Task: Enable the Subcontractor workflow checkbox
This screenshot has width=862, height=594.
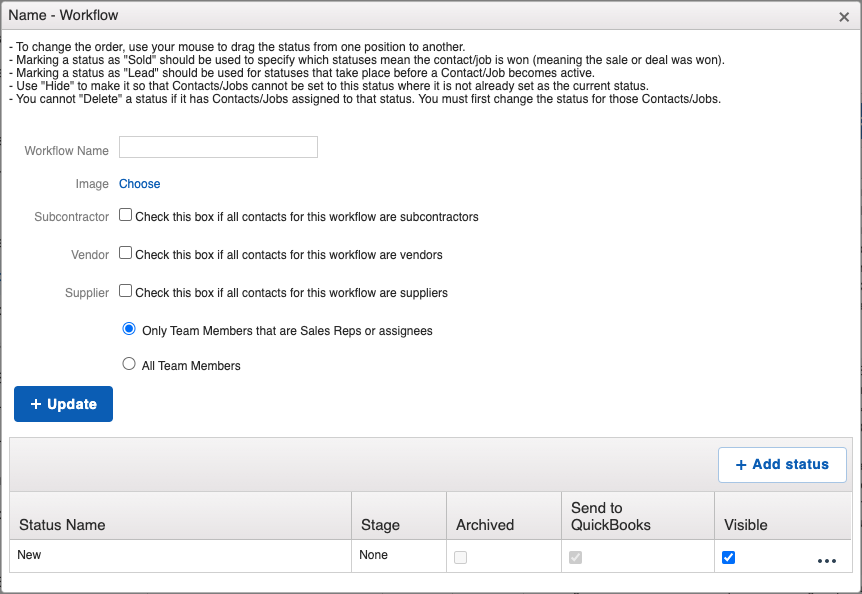Action: (x=126, y=215)
